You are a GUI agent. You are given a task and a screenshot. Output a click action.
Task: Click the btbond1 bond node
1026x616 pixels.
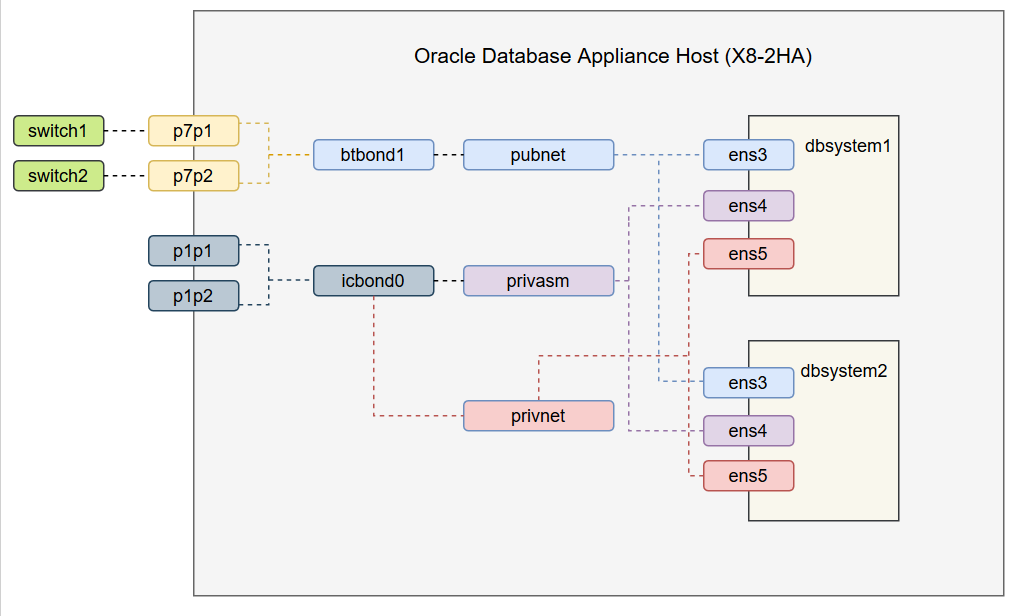point(374,155)
